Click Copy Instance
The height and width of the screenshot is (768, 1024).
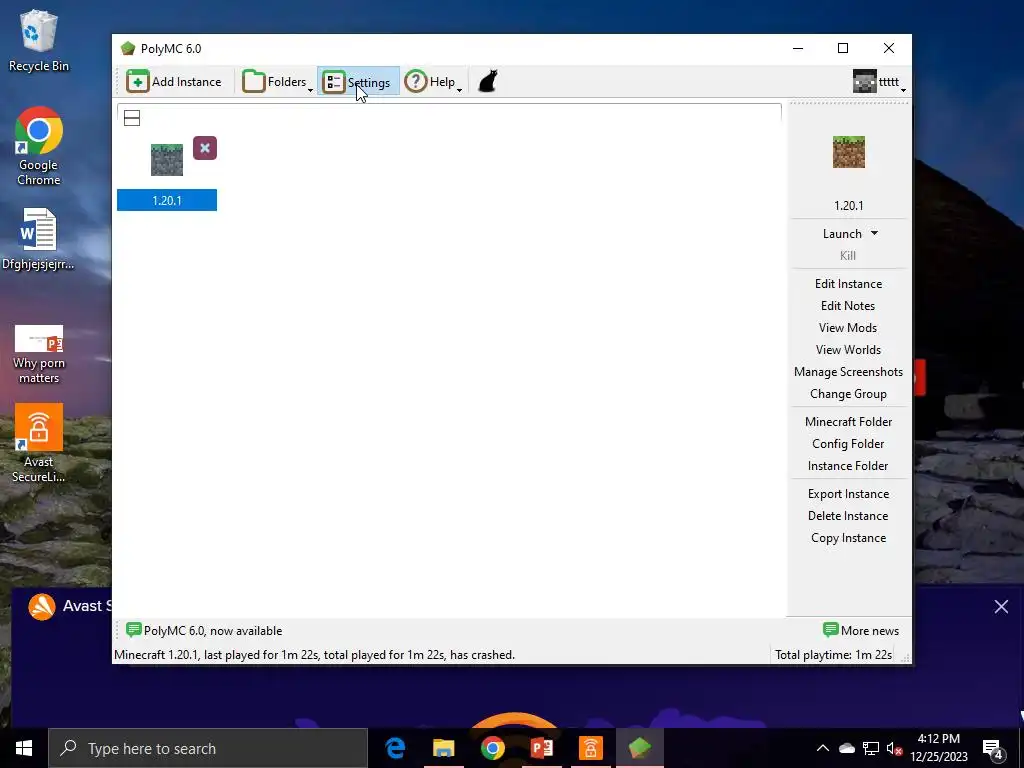click(x=848, y=538)
